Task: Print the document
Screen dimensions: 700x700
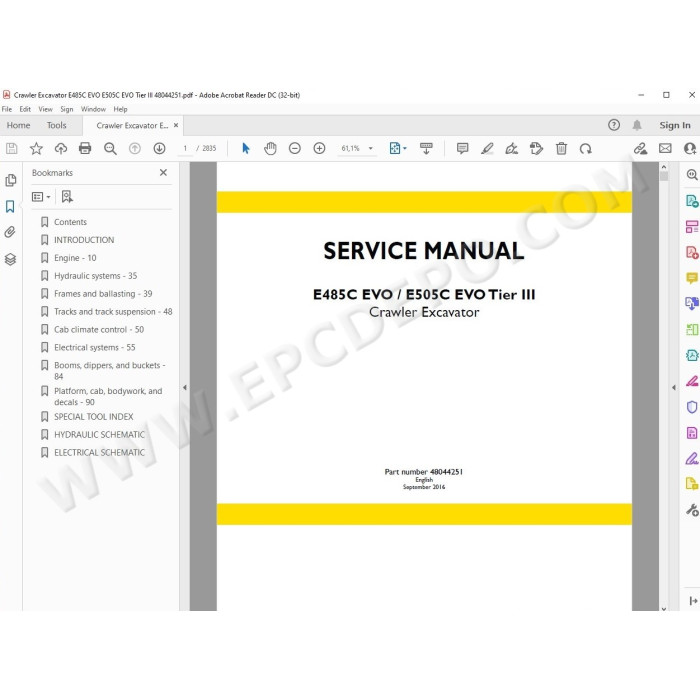Action: coord(85,148)
